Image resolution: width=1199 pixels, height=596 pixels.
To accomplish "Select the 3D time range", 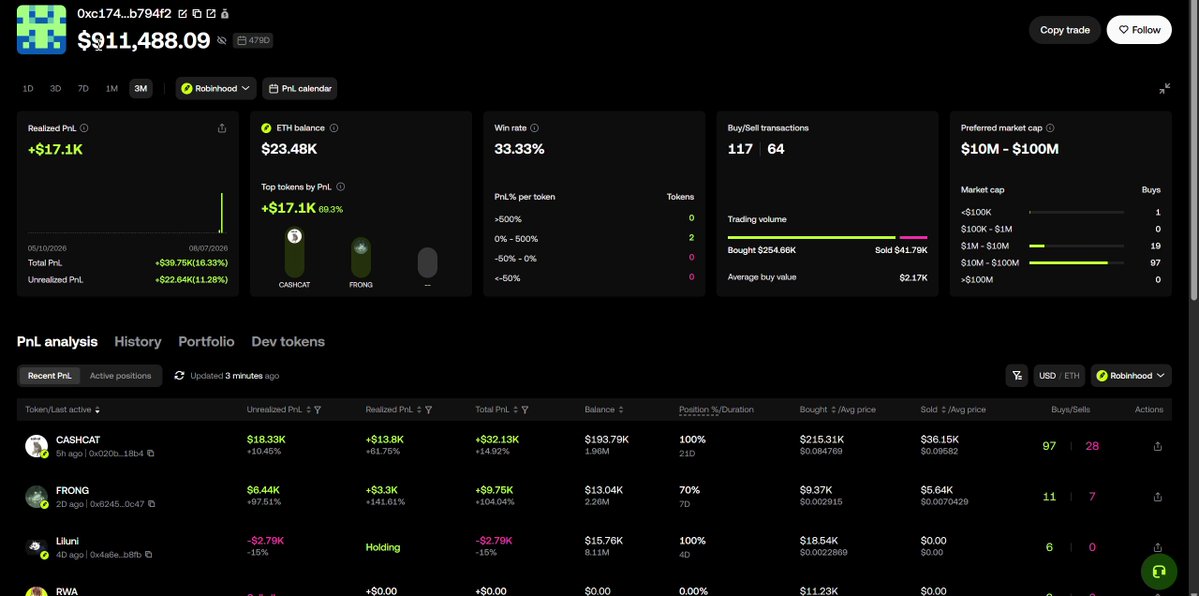I will click(x=56, y=89).
